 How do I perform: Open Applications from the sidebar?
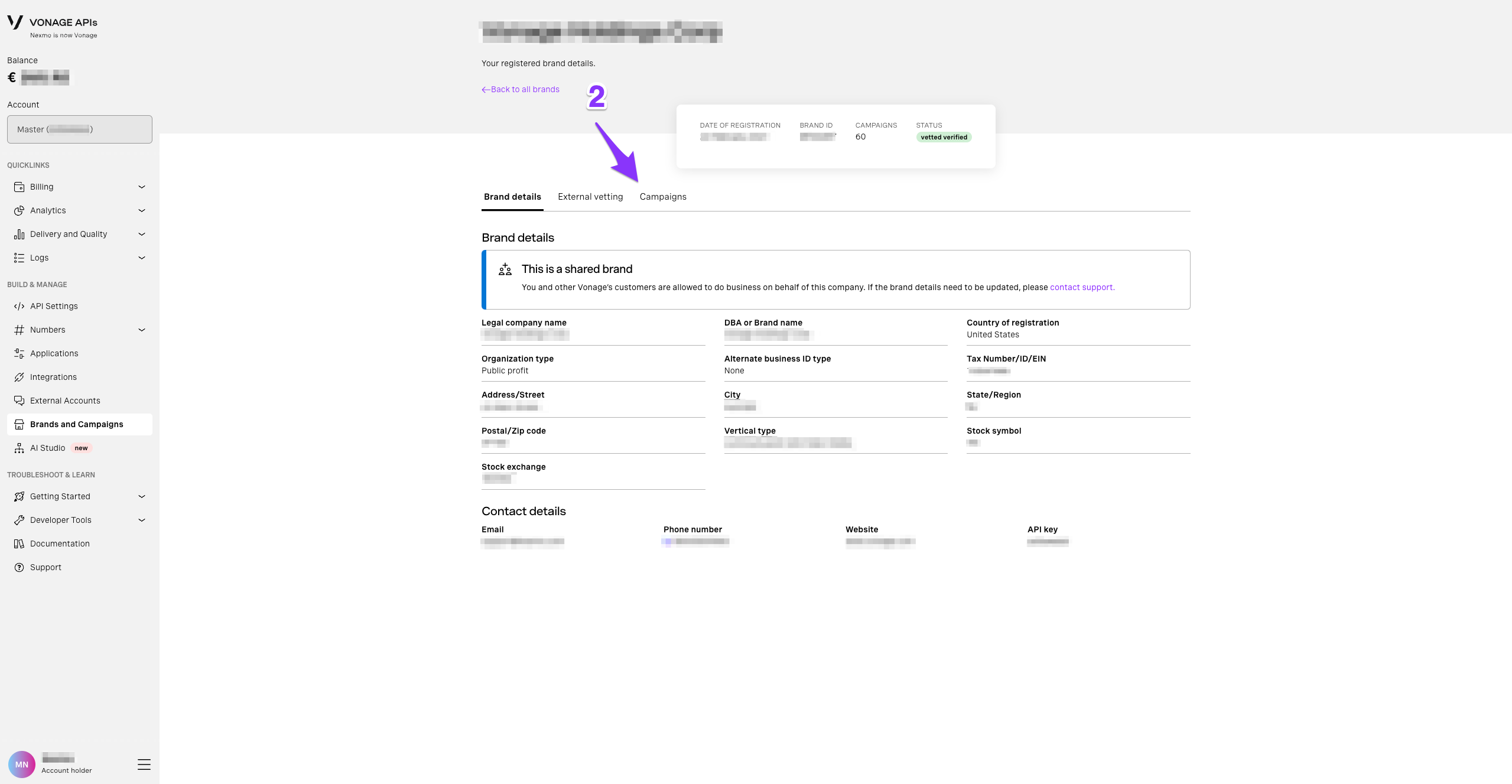click(x=54, y=353)
